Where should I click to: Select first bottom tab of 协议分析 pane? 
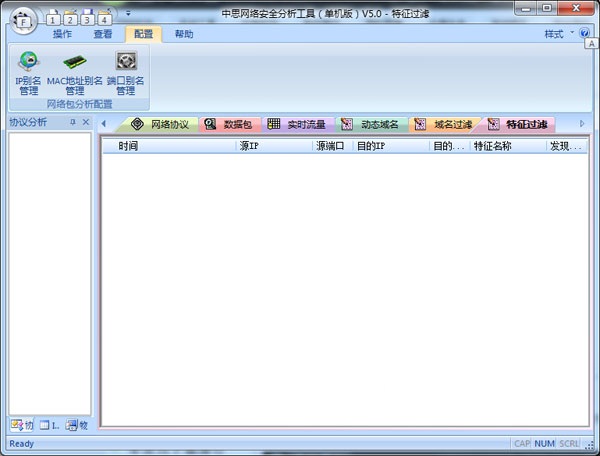click(22, 425)
